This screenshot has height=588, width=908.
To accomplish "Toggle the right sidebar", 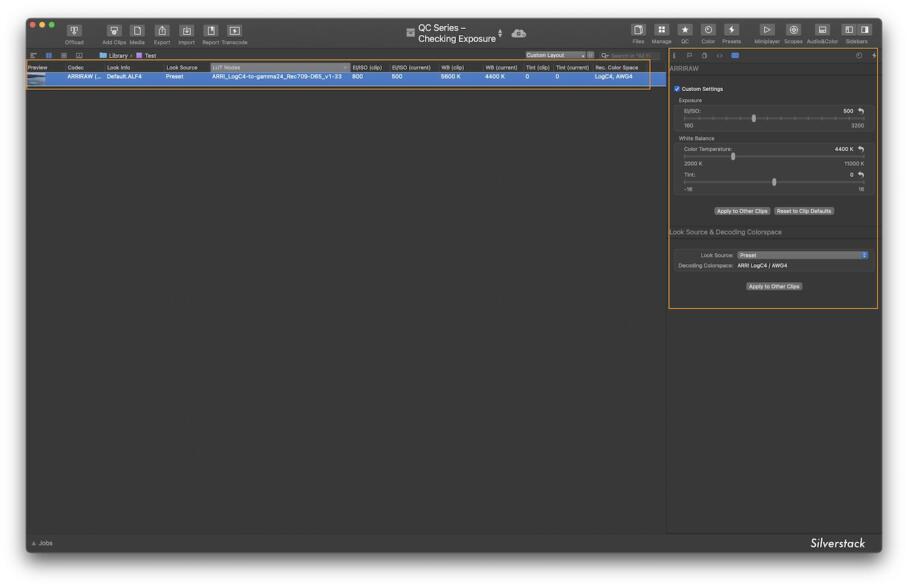I will (865, 30).
